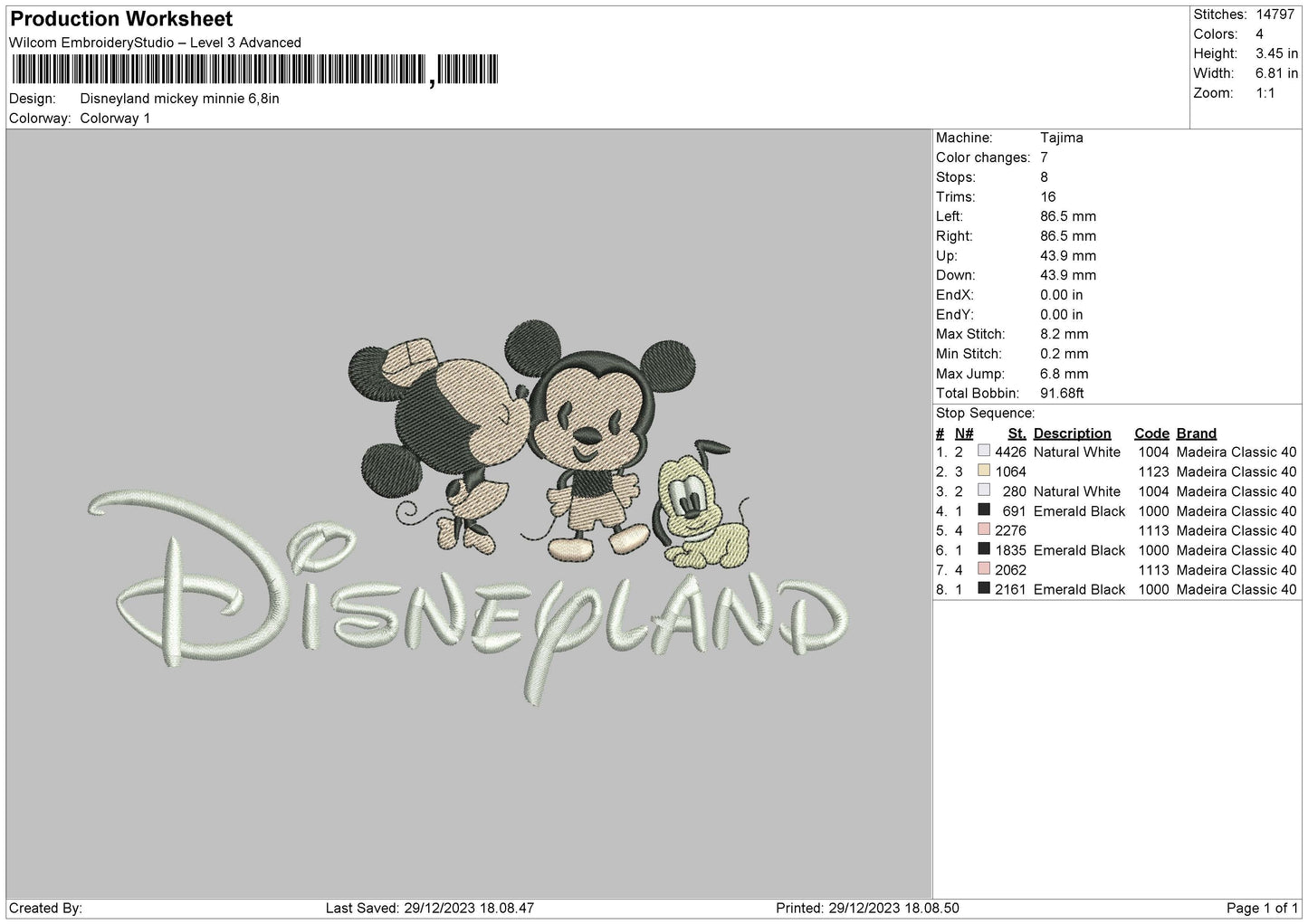Click the 'Colorway 1' value
The image size is (1308, 924).
tap(115, 119)
